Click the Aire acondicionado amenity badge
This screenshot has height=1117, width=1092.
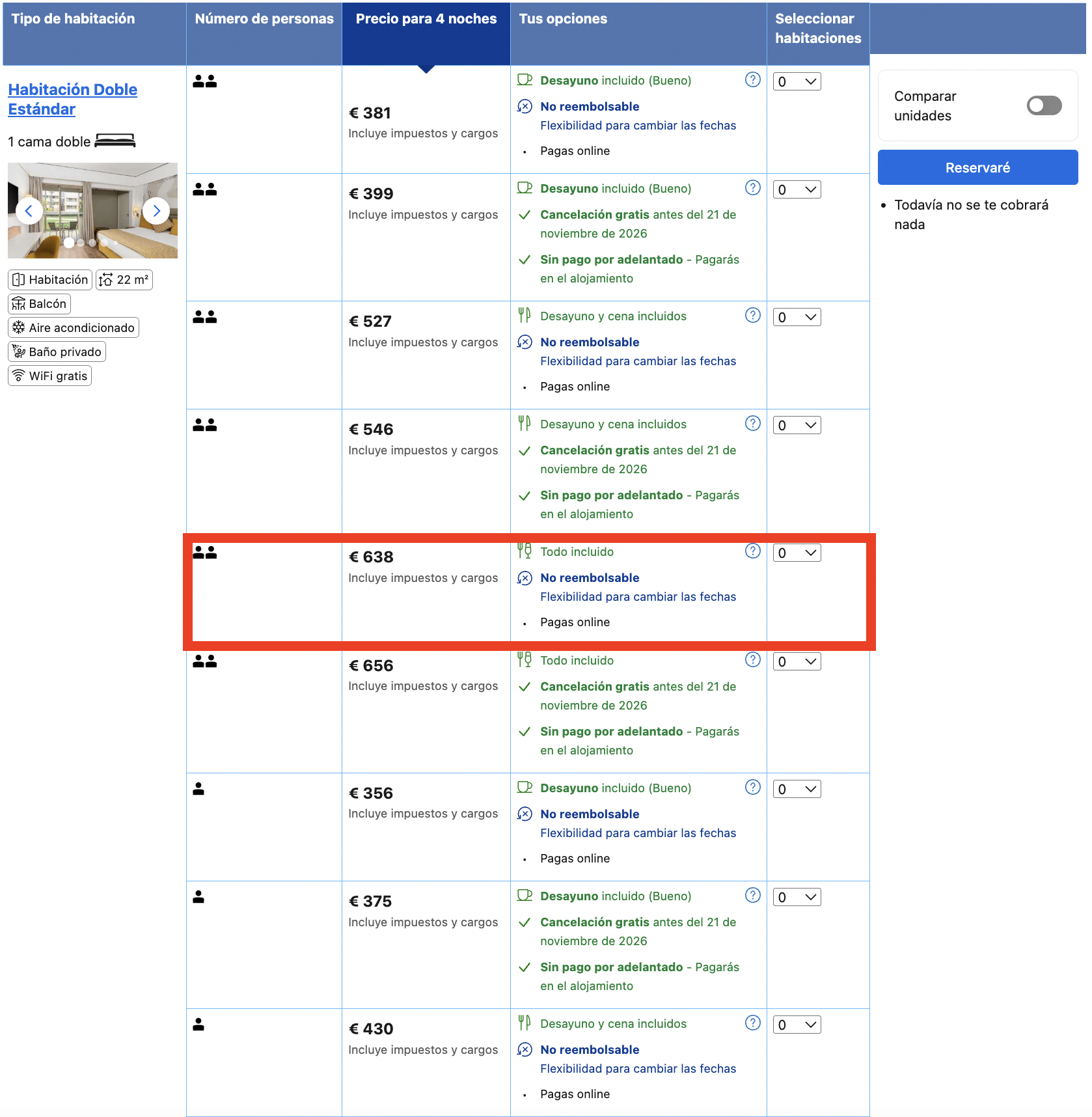point(74,328)
